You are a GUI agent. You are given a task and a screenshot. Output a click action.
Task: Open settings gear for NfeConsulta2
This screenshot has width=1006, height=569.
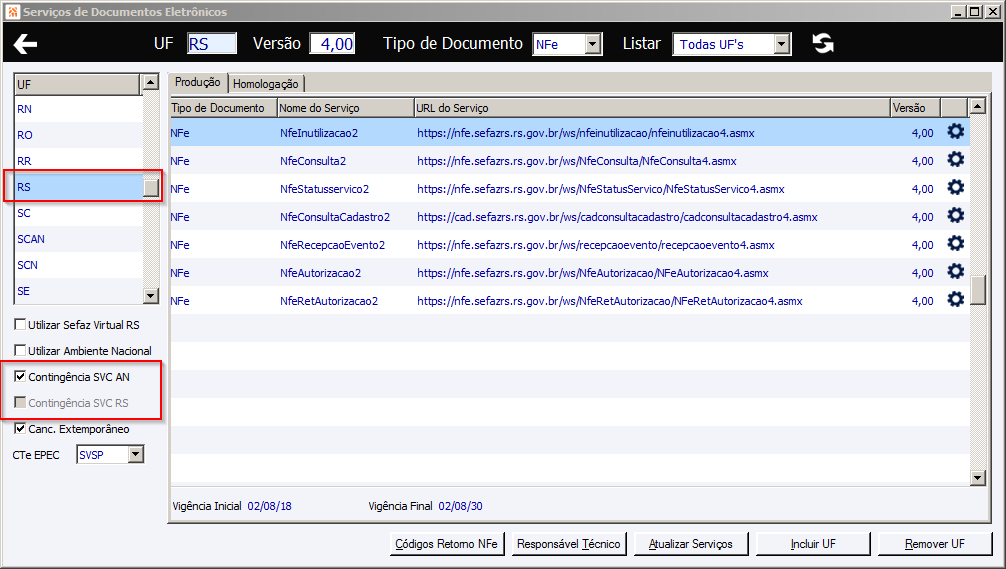click(x=955, y=159)
